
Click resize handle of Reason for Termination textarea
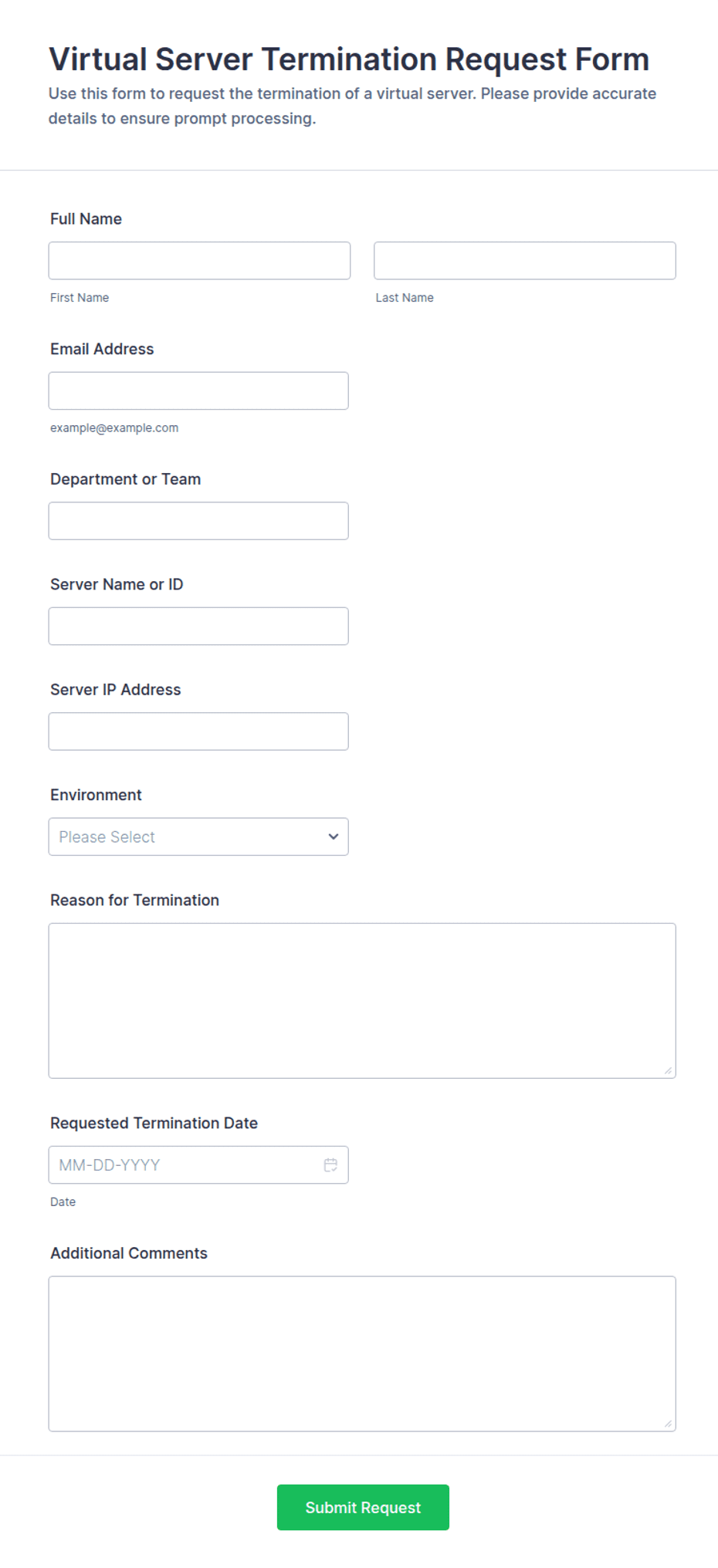click(668, 1070)
